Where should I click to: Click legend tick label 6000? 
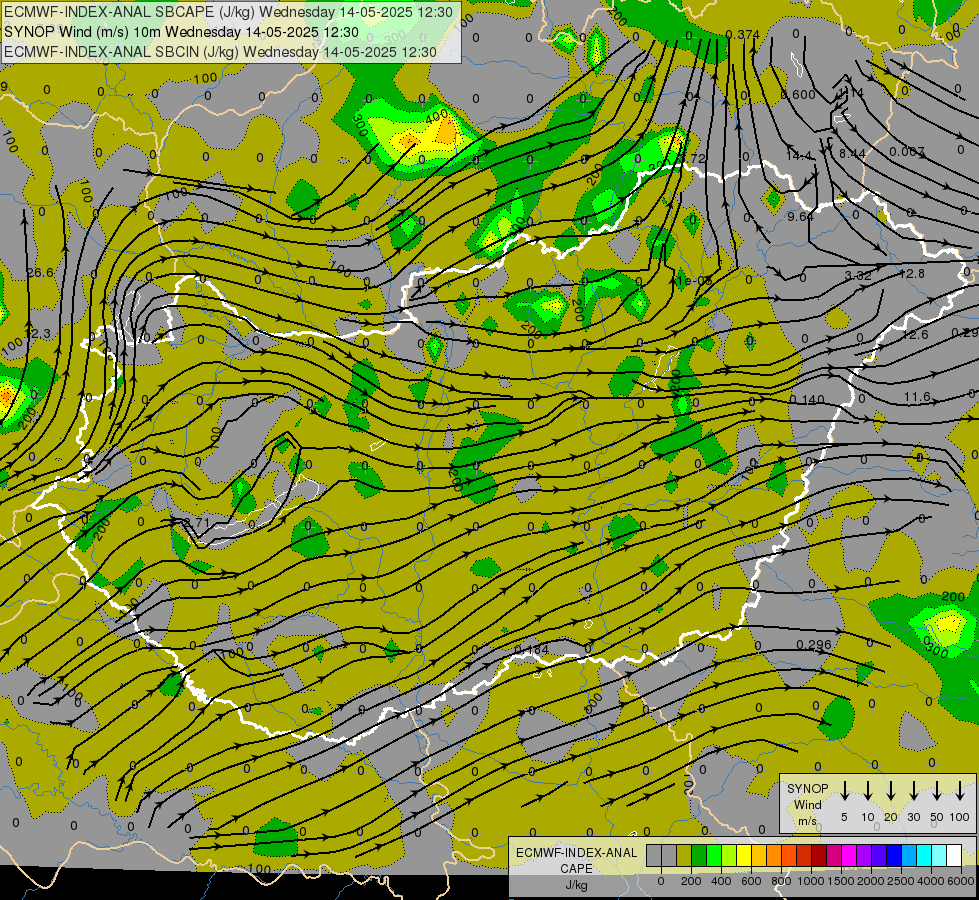point(960,881)
